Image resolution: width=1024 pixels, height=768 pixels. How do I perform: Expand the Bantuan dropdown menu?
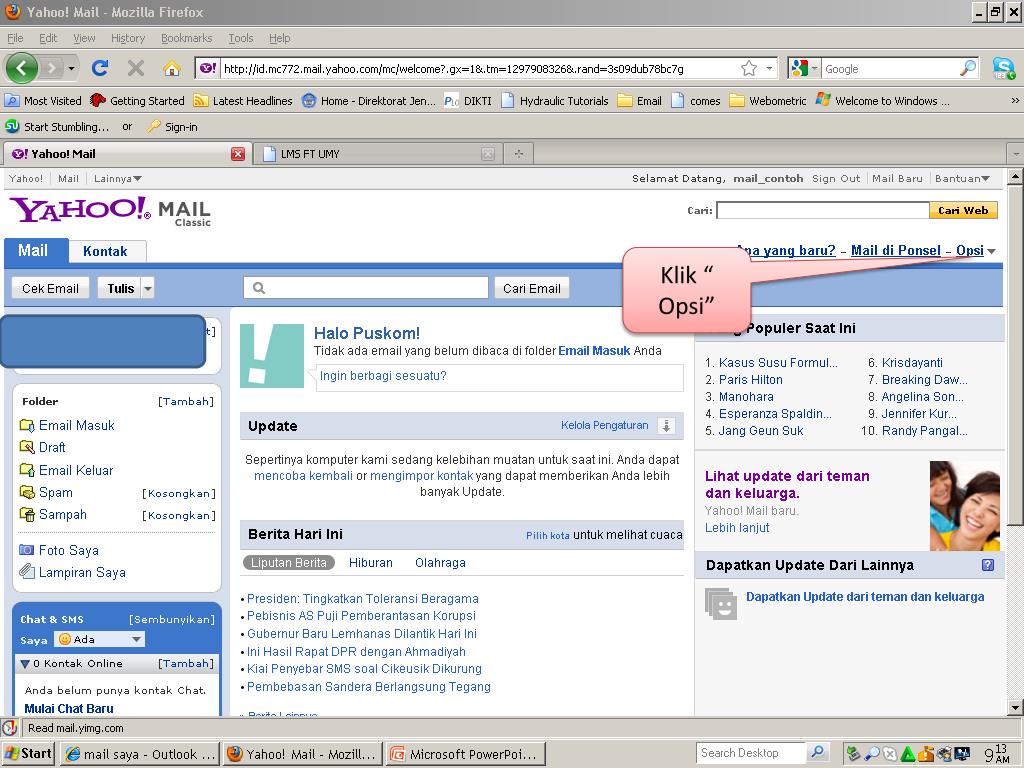(963, 178)
